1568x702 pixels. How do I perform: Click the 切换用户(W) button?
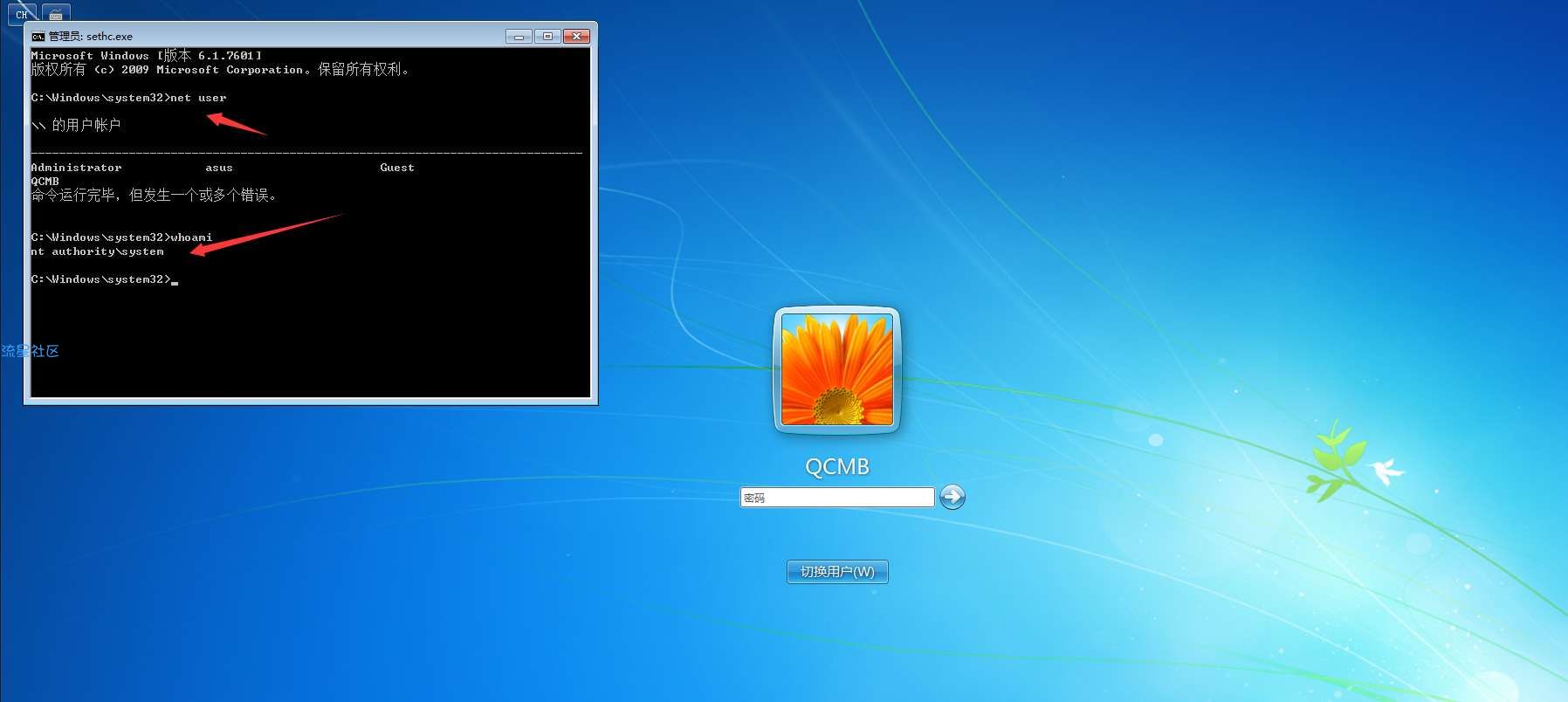pos(837,572)
